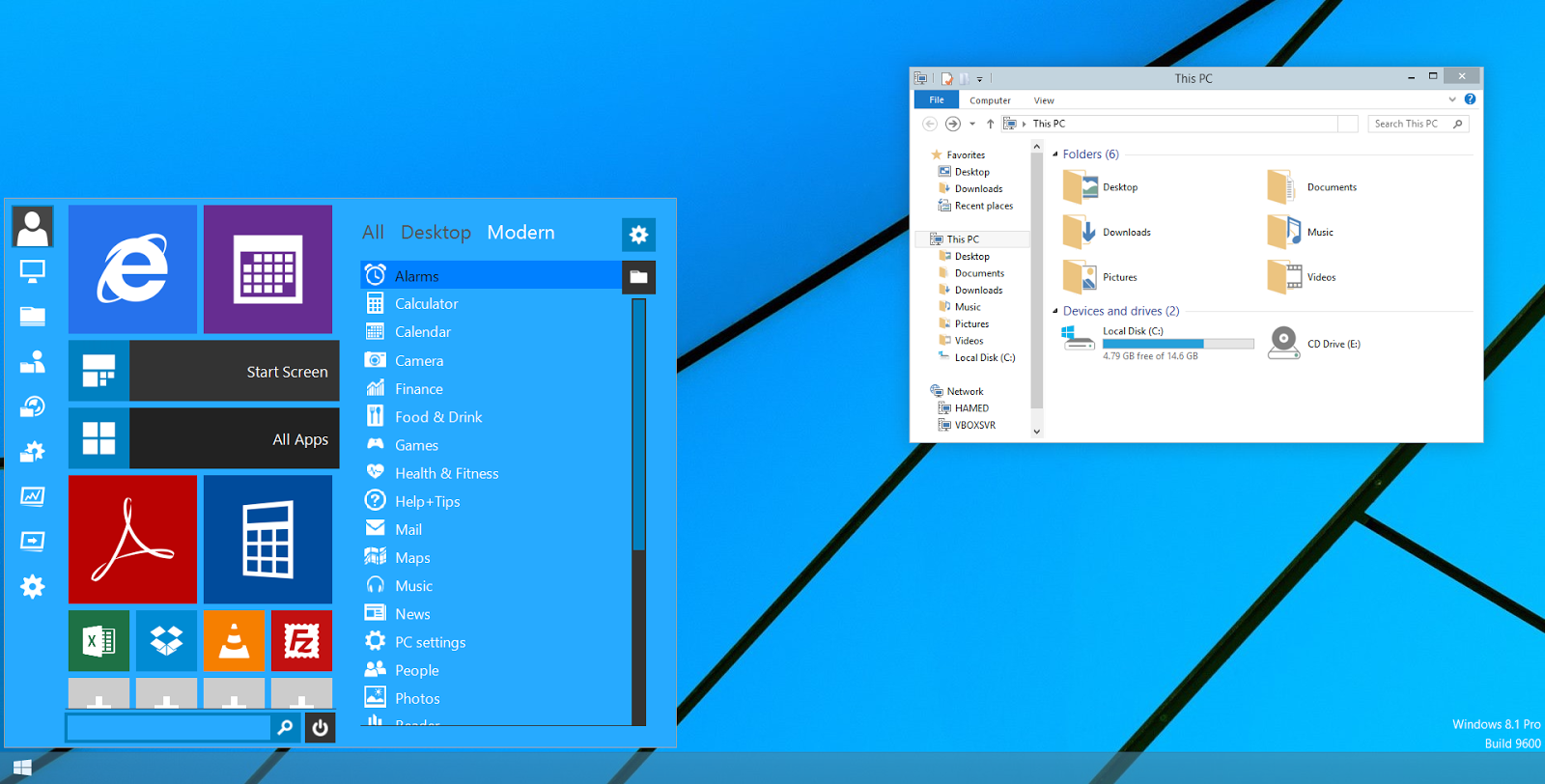Screen dimensions: 1545x784
Task: Open the CD Drive (E:) icon
Action: click(1283, 343)
